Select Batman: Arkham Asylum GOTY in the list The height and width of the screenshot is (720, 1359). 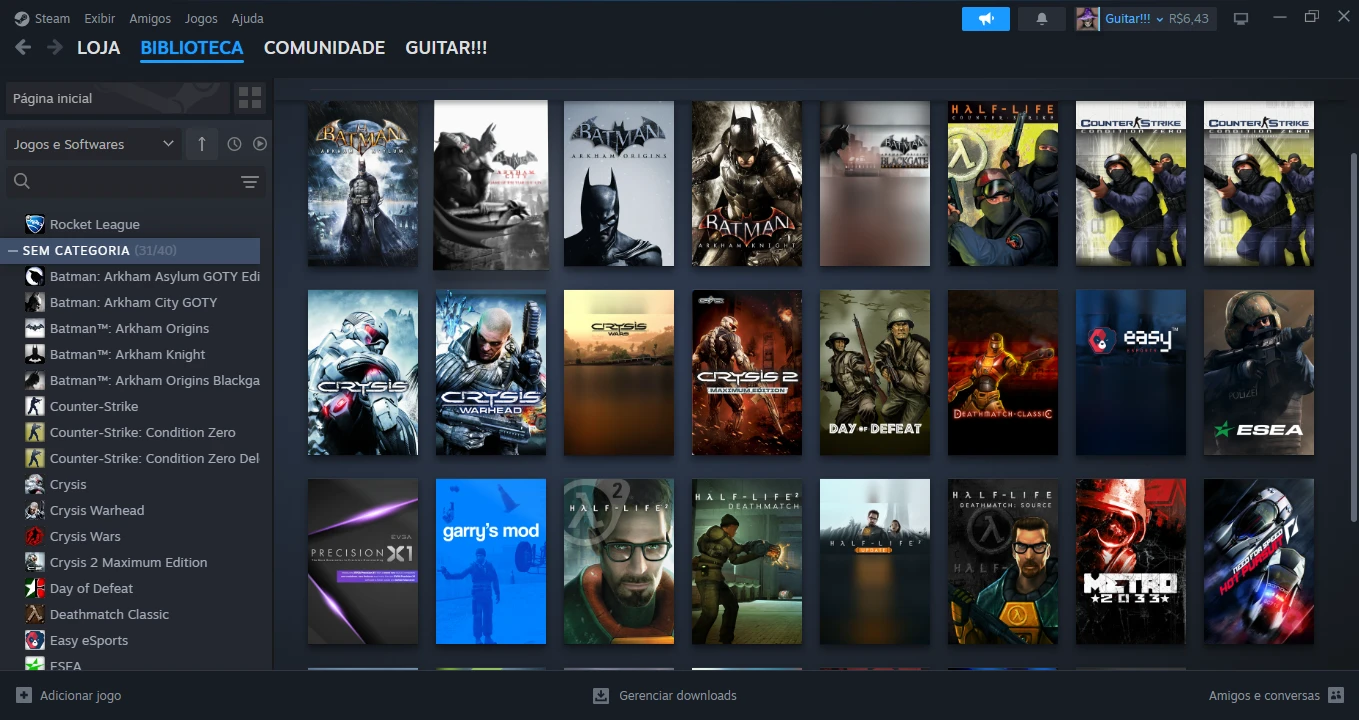pos(141,276)
